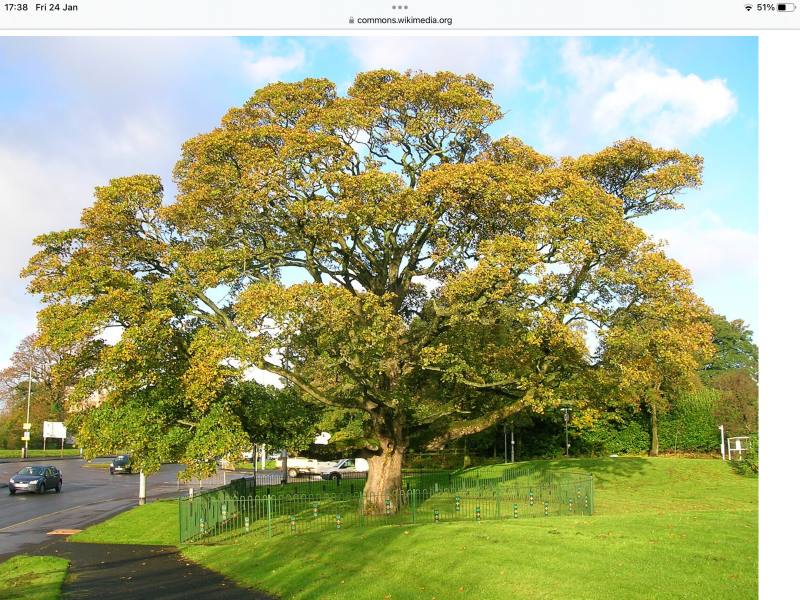Screen dimensions: 800x600
Task: Tap the yellow signs on the left pole
Action: click(26, 429)
